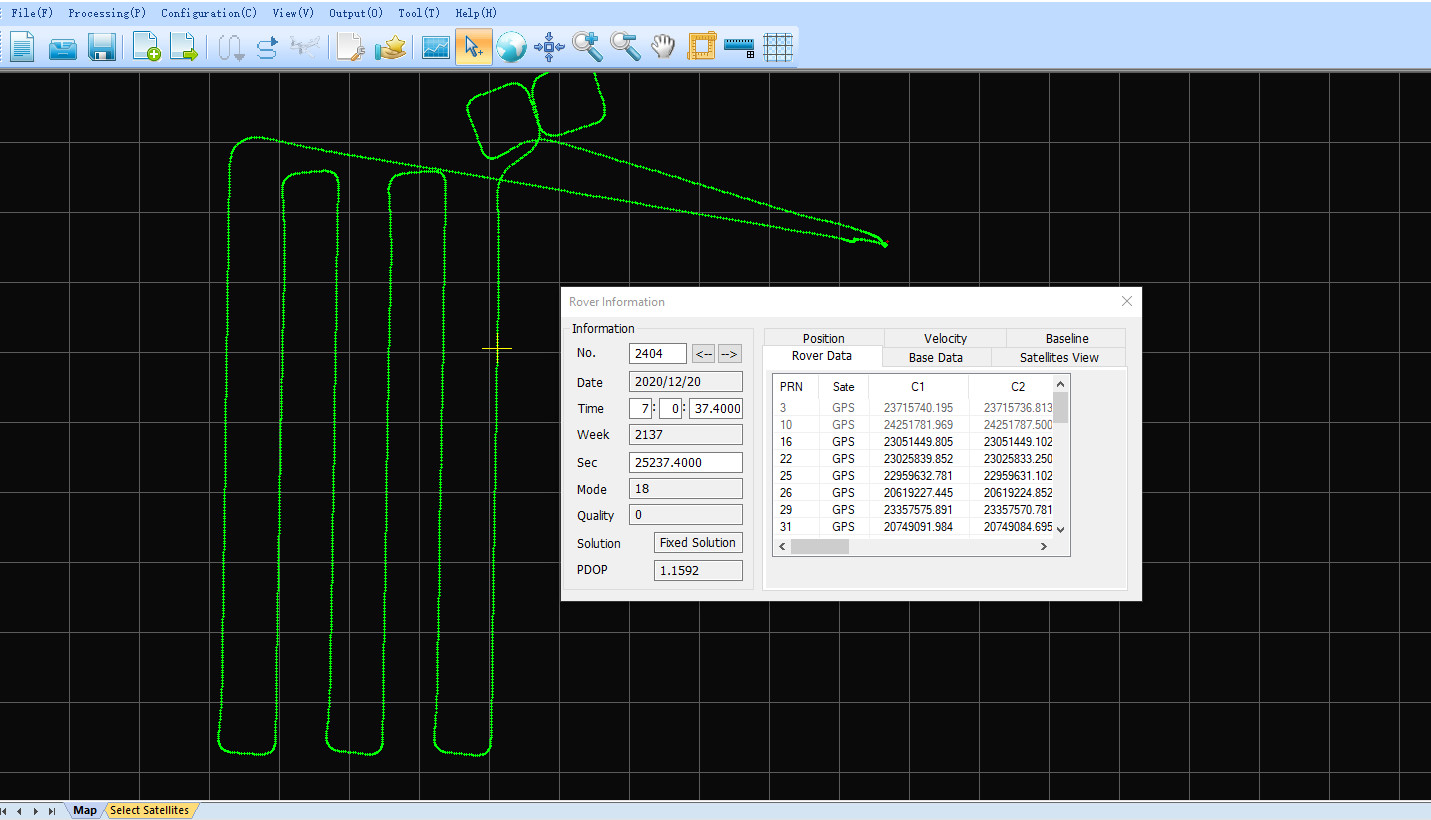Click the Sec input field
Screen dimensions: 1431x820
[x=685, y=462]
